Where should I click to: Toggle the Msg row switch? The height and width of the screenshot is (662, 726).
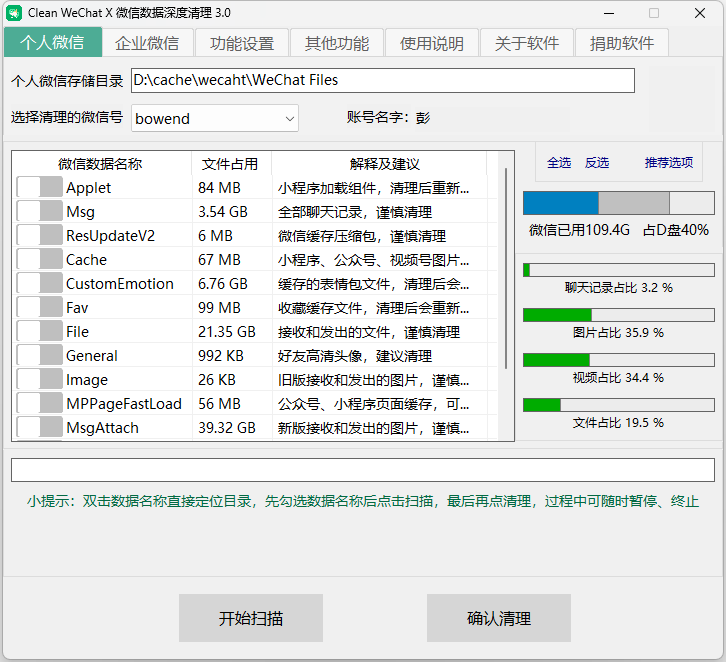39,212
